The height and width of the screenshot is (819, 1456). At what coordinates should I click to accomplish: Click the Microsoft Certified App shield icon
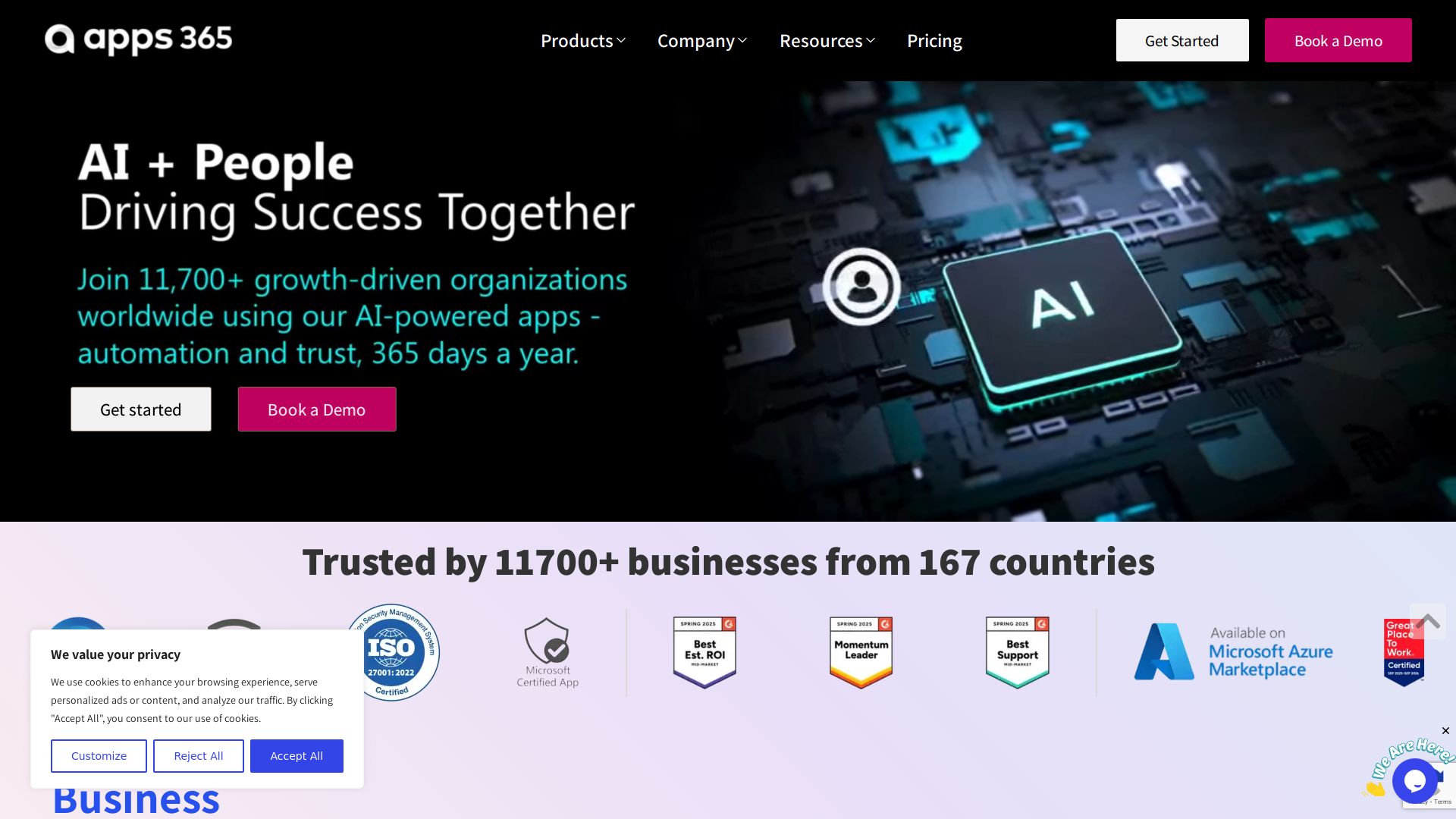pyautogui.click(x=547, y=641)
